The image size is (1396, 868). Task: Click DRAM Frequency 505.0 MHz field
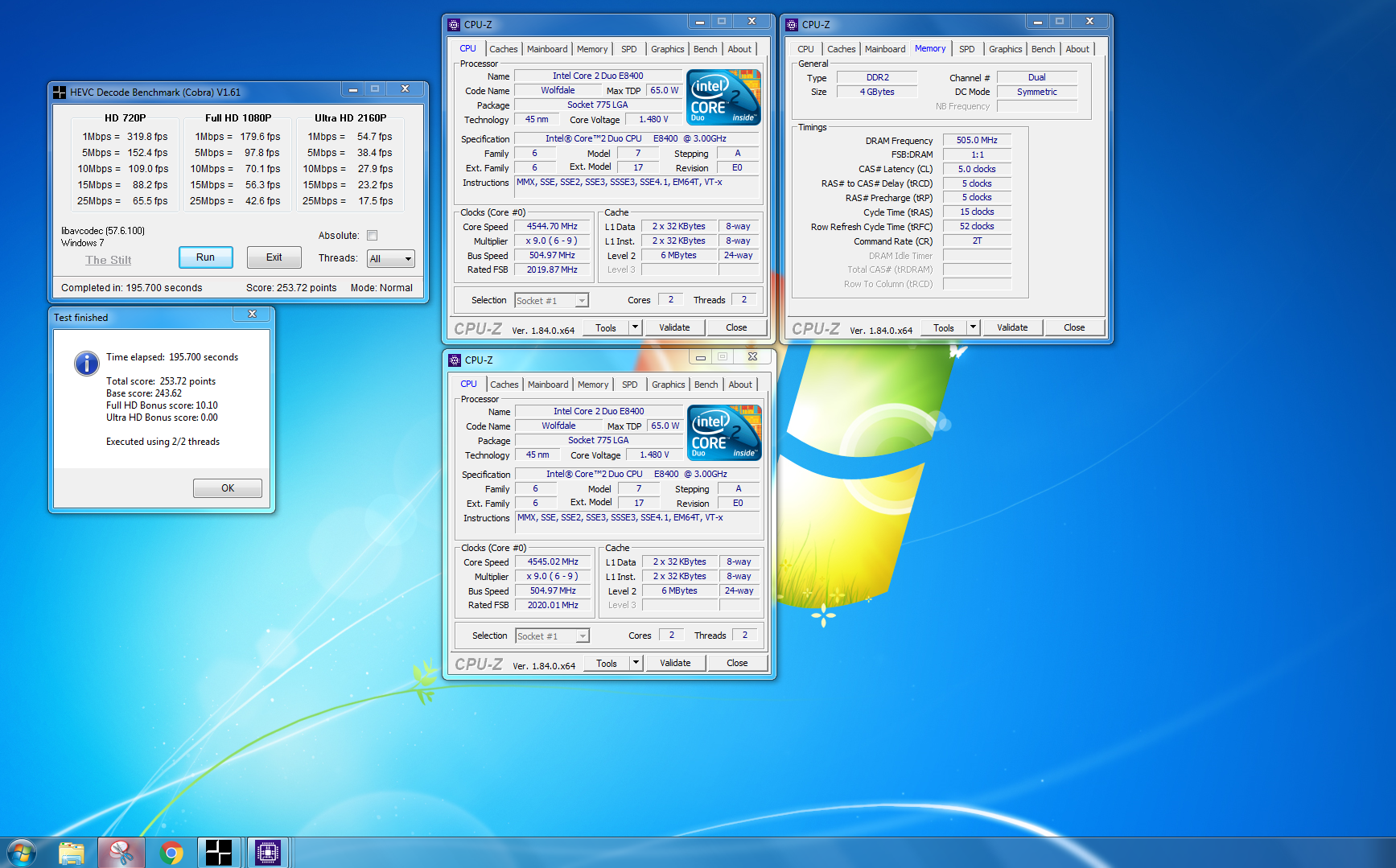(x=977, y=140)
